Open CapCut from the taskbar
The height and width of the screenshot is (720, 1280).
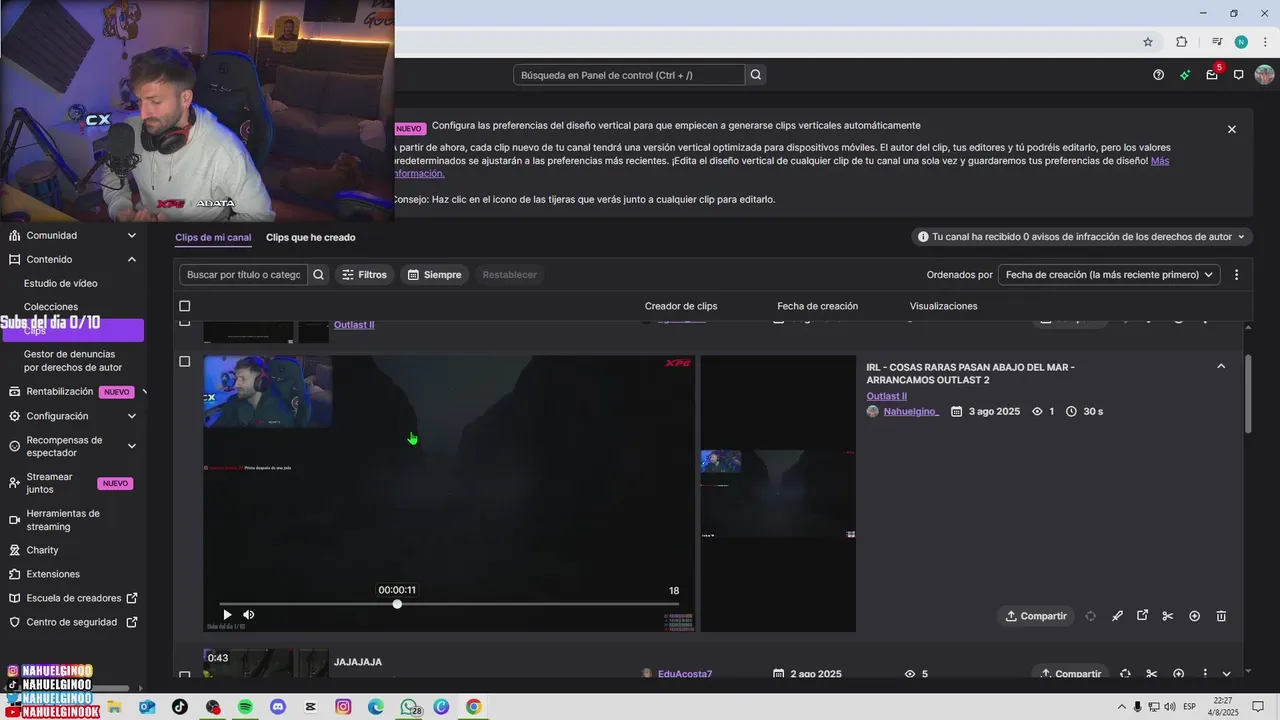(311, 707)
